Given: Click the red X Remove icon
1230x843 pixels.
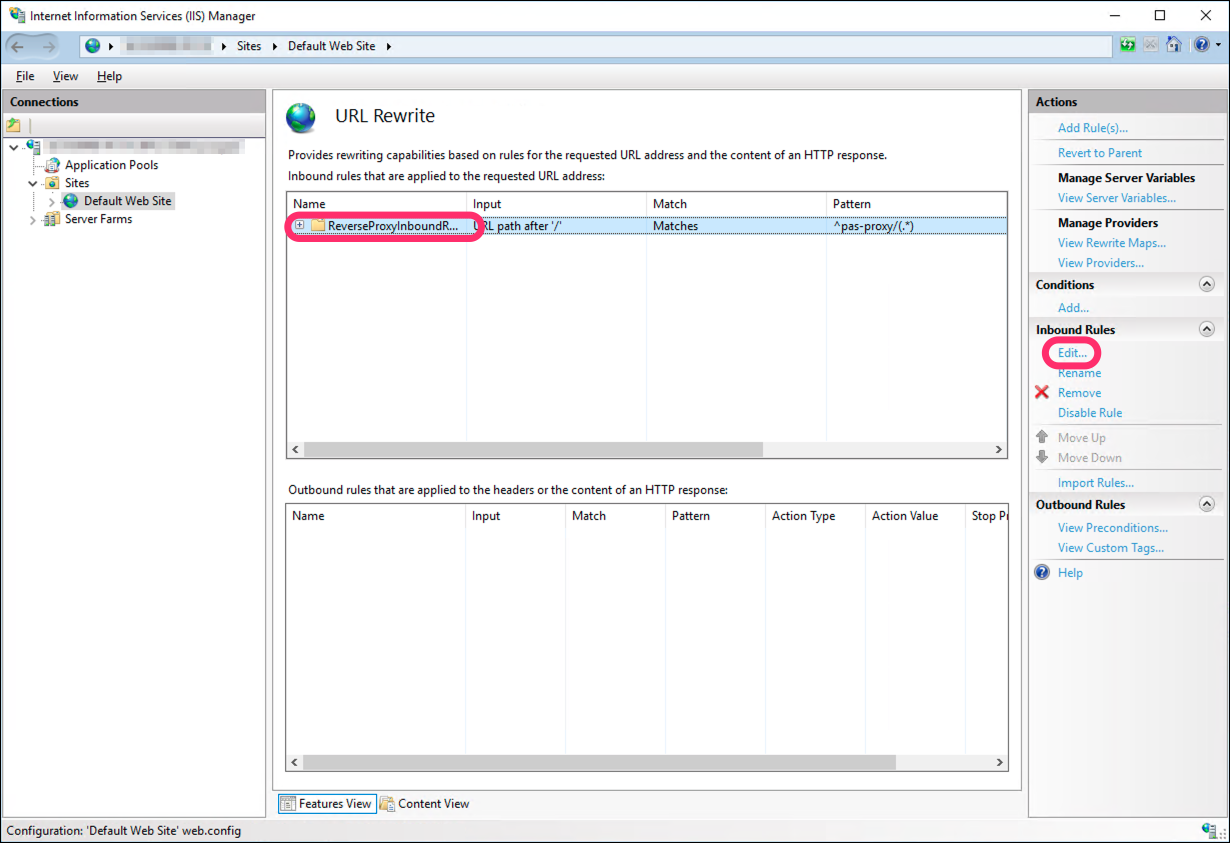Looking at the screenshot, I should pos(1042,393).
